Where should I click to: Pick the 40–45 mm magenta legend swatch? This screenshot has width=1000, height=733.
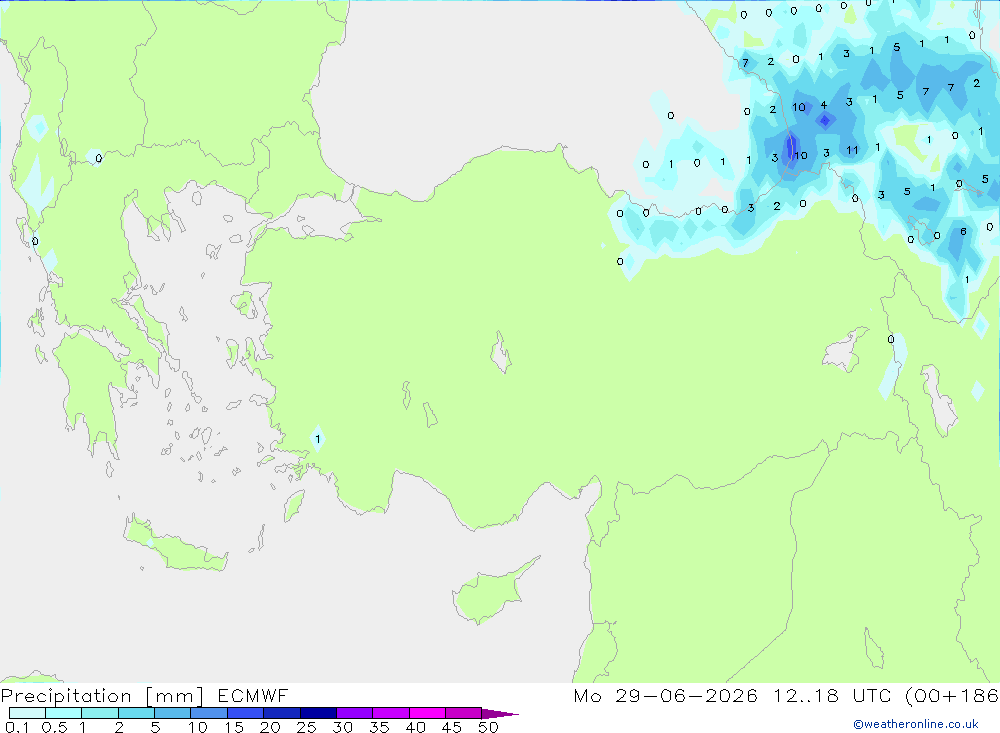tap(427, 713)
